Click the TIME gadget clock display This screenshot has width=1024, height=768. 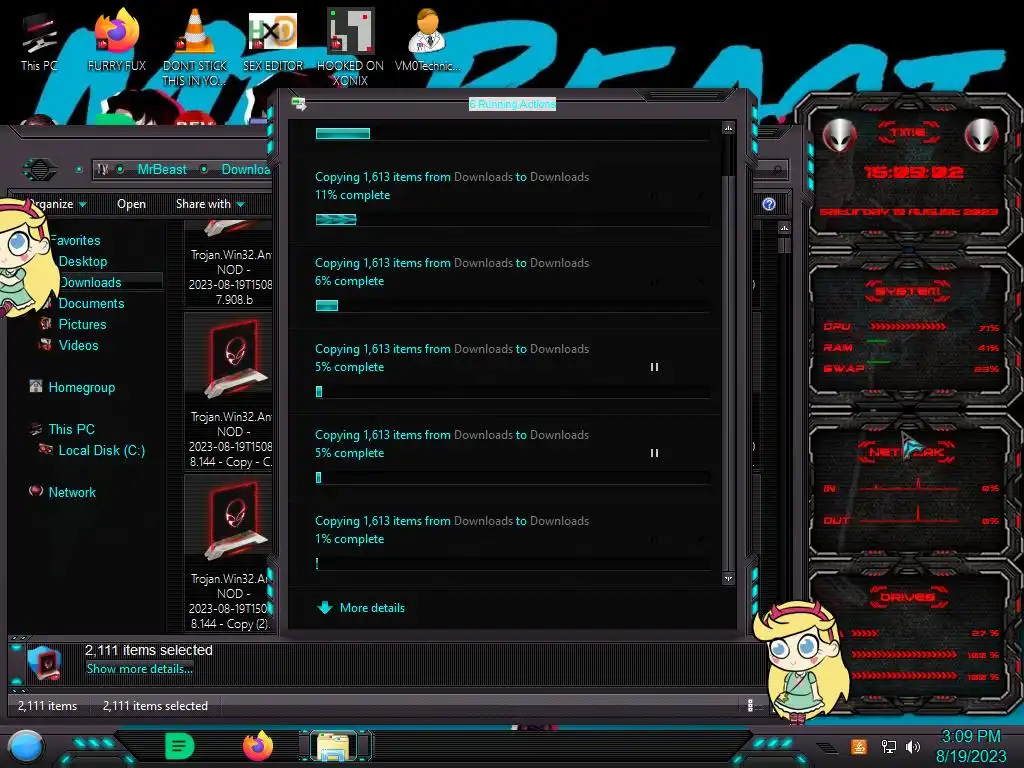pyautogui.click(x=912, y=172)
